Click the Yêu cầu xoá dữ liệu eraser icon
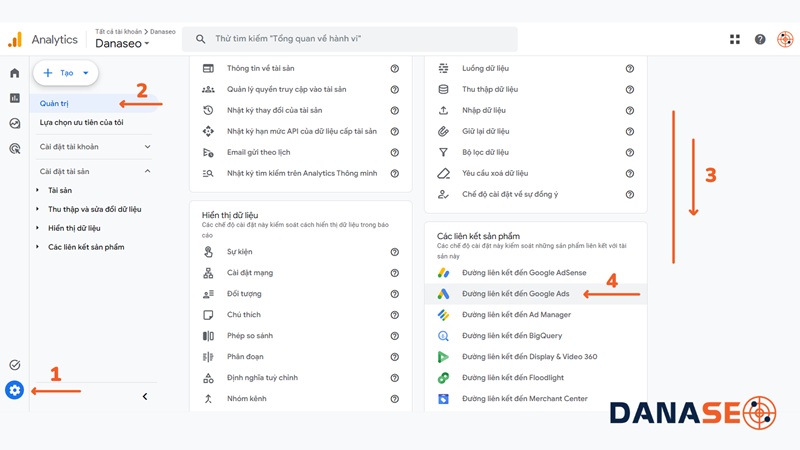 [x=443, y=173]
